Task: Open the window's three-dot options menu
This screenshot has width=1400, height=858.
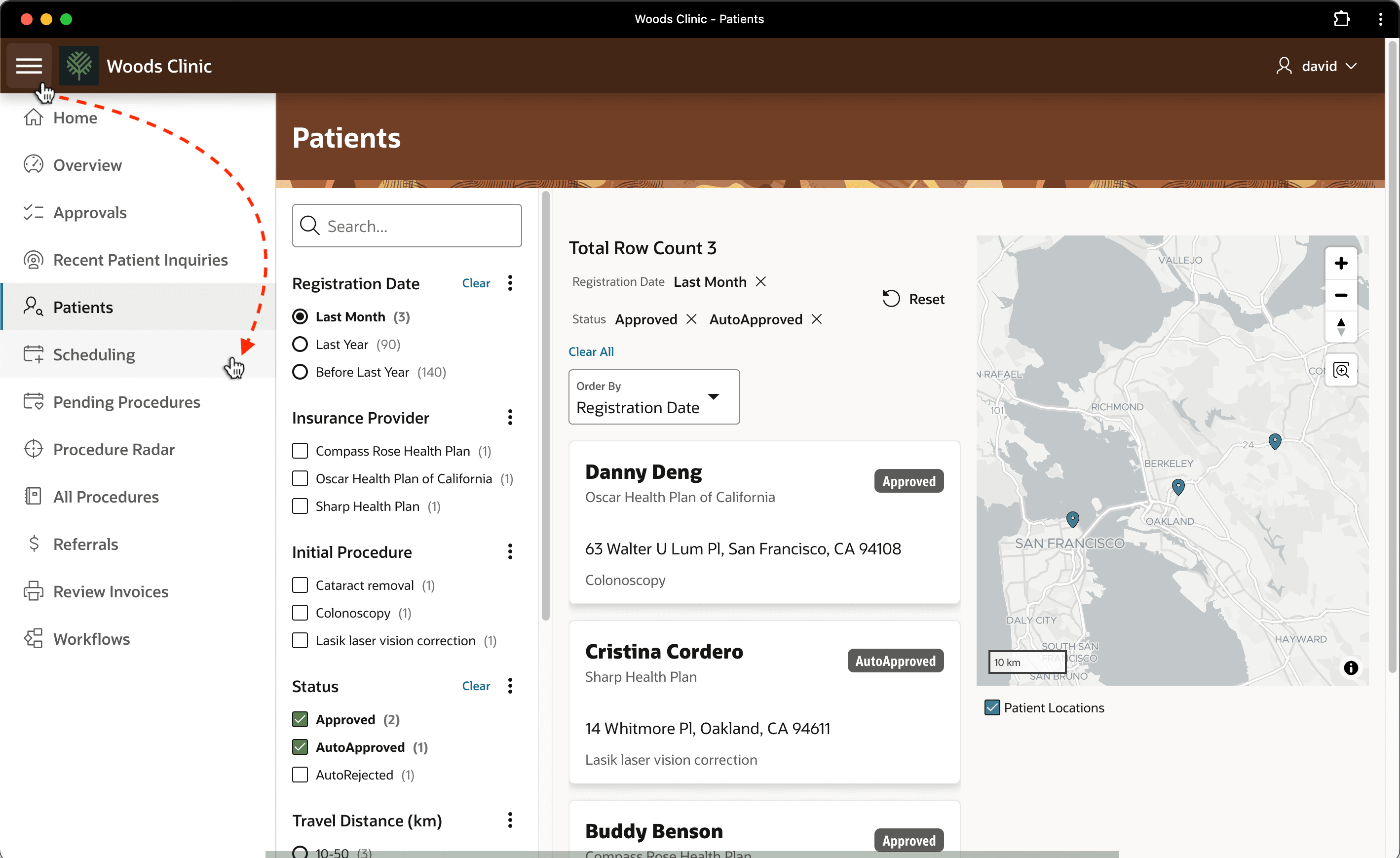Action: click(x=1380, y=19)
